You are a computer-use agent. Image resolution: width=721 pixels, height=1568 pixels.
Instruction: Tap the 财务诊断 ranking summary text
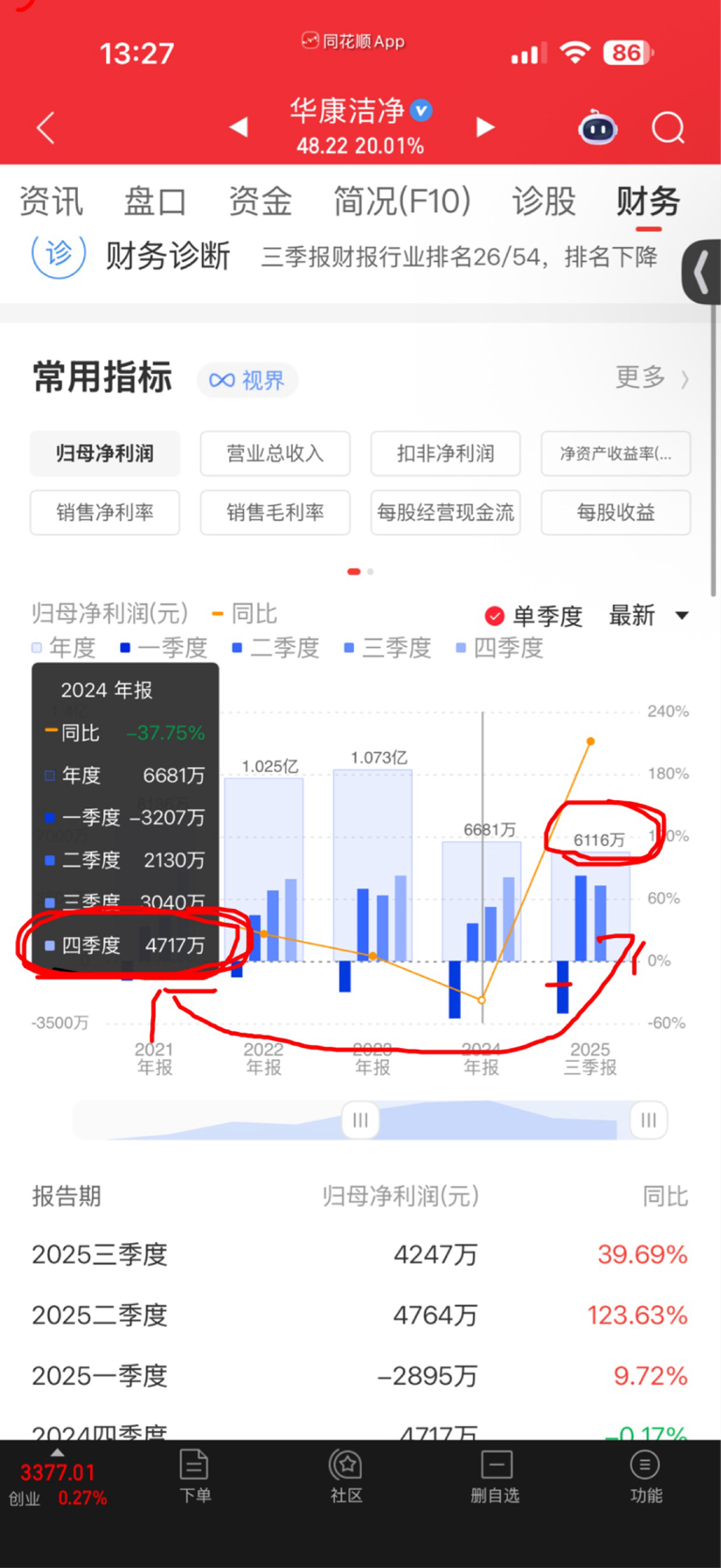click(x=459, y=256)
